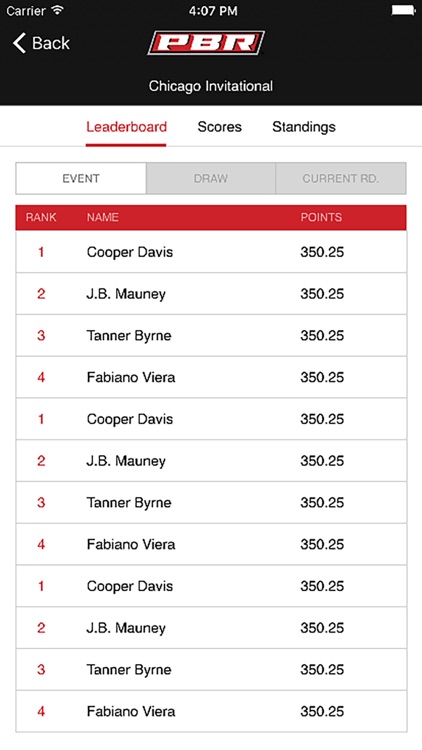Open the Leaderboard tab
422x750 pixels.
tap(126, 127)
